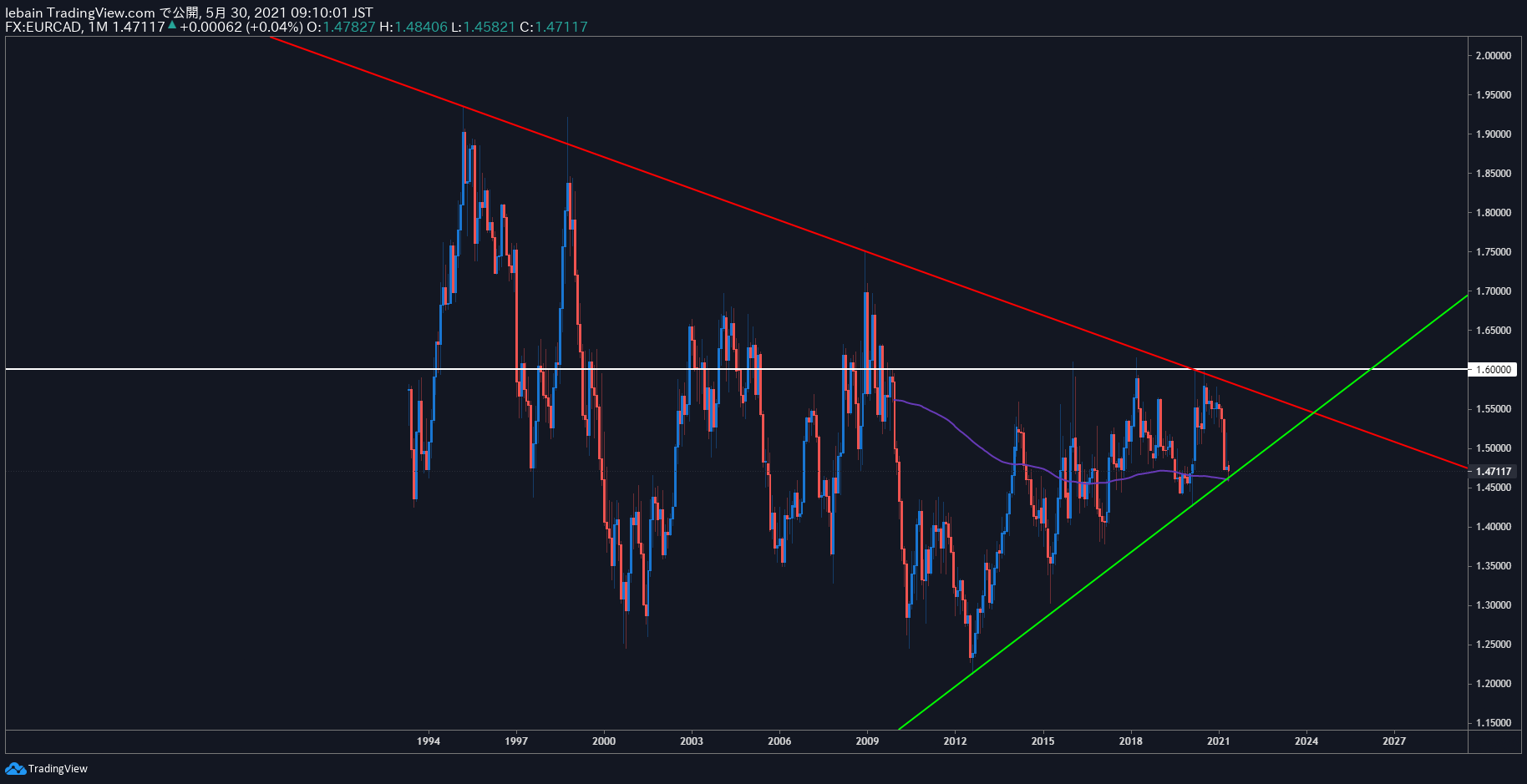This screenshot has width=1527, height=784.
Task: Click the 2012 time axis label
Action: (955, 741)
